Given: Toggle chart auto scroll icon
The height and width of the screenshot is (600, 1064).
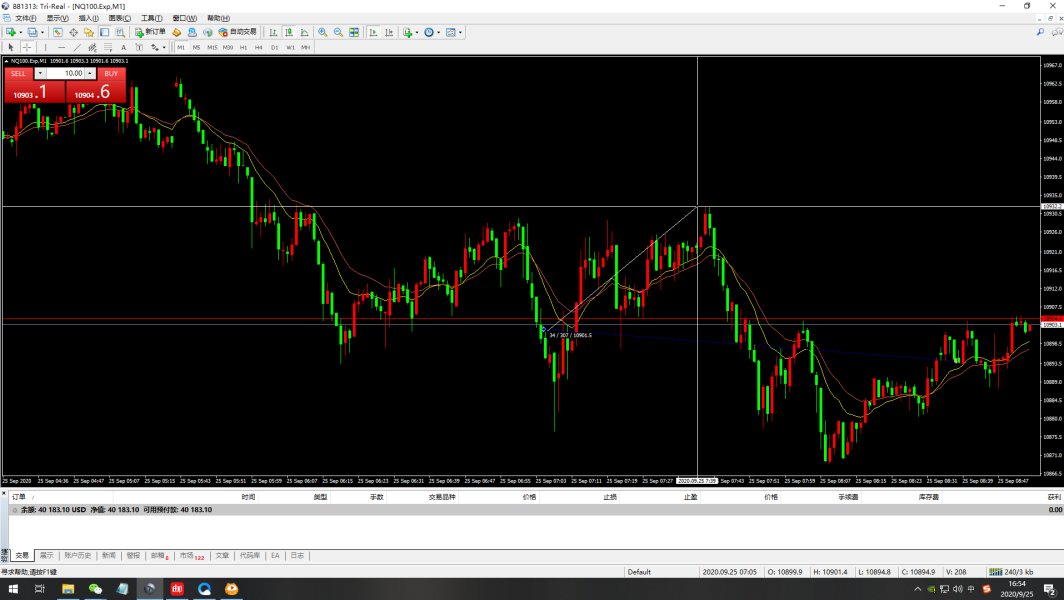Looking at the screenshot, I should [x=373, y=32].
